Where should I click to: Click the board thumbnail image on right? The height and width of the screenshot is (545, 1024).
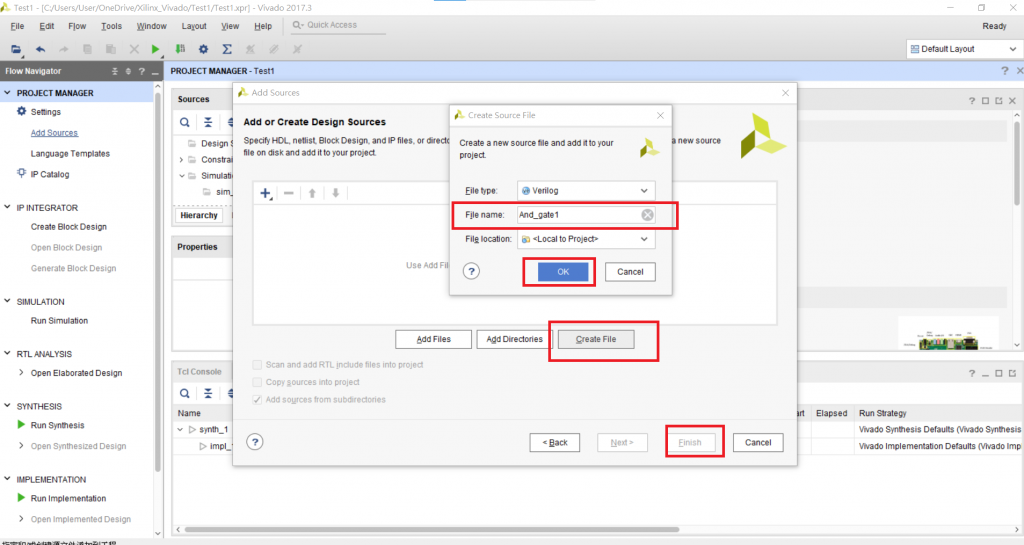948,333
